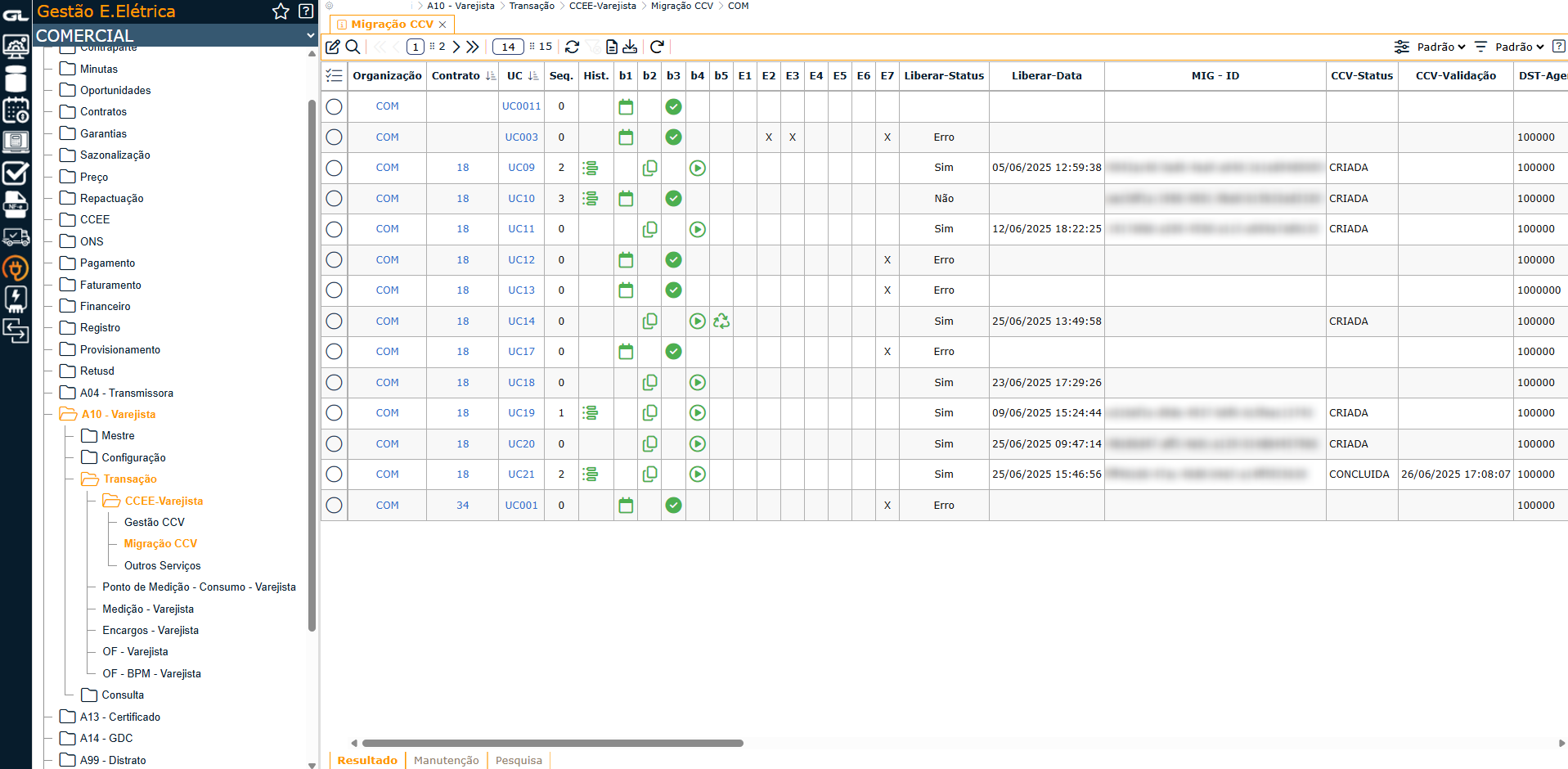Open Gestão CCV in the tree
The height and width of the screenshot is (769, 1568).
pos(155,522)
